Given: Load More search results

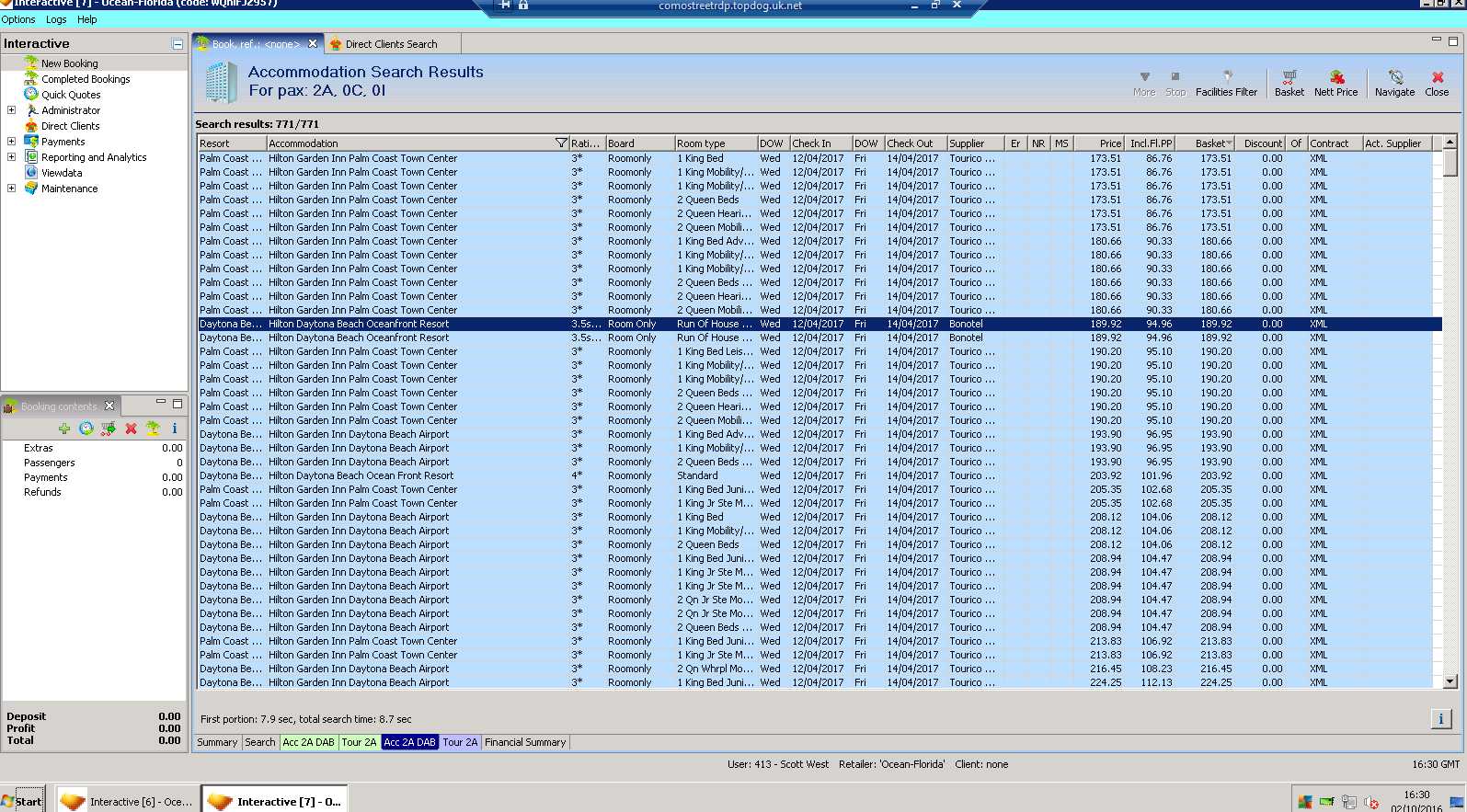Looking at the screenshot, I should pos(1144,83).
